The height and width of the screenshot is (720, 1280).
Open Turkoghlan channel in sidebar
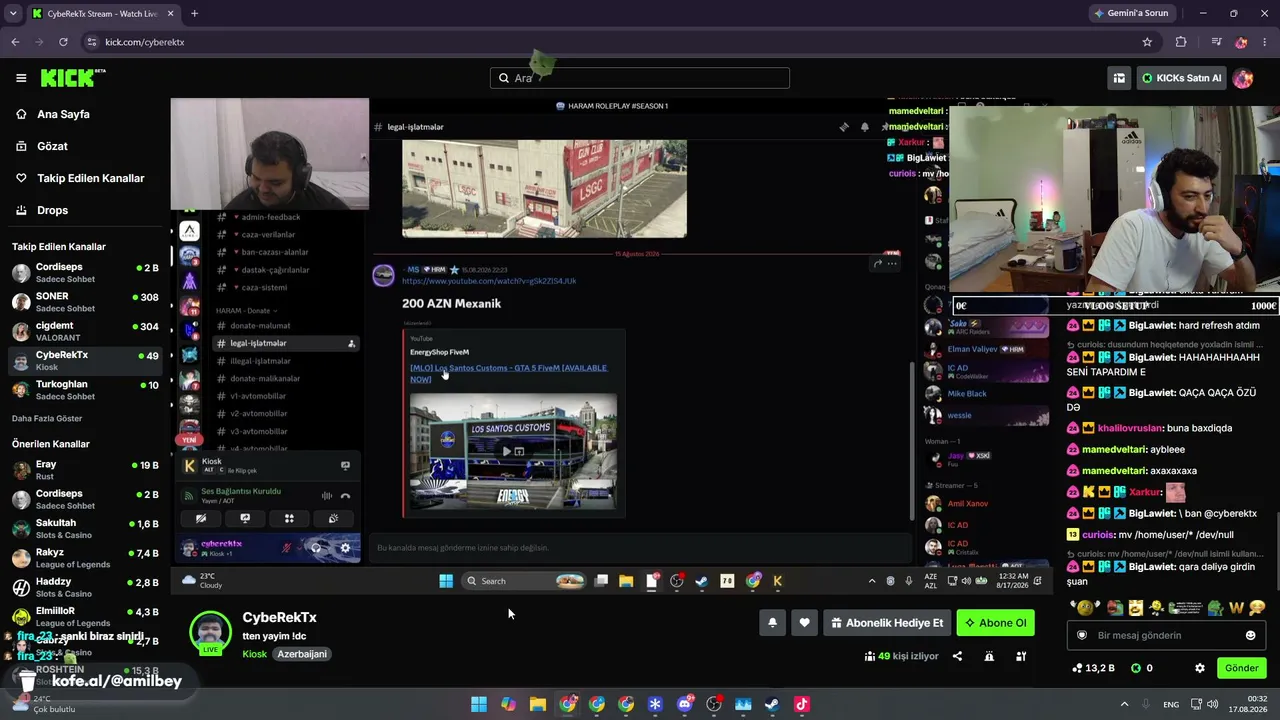85,389
